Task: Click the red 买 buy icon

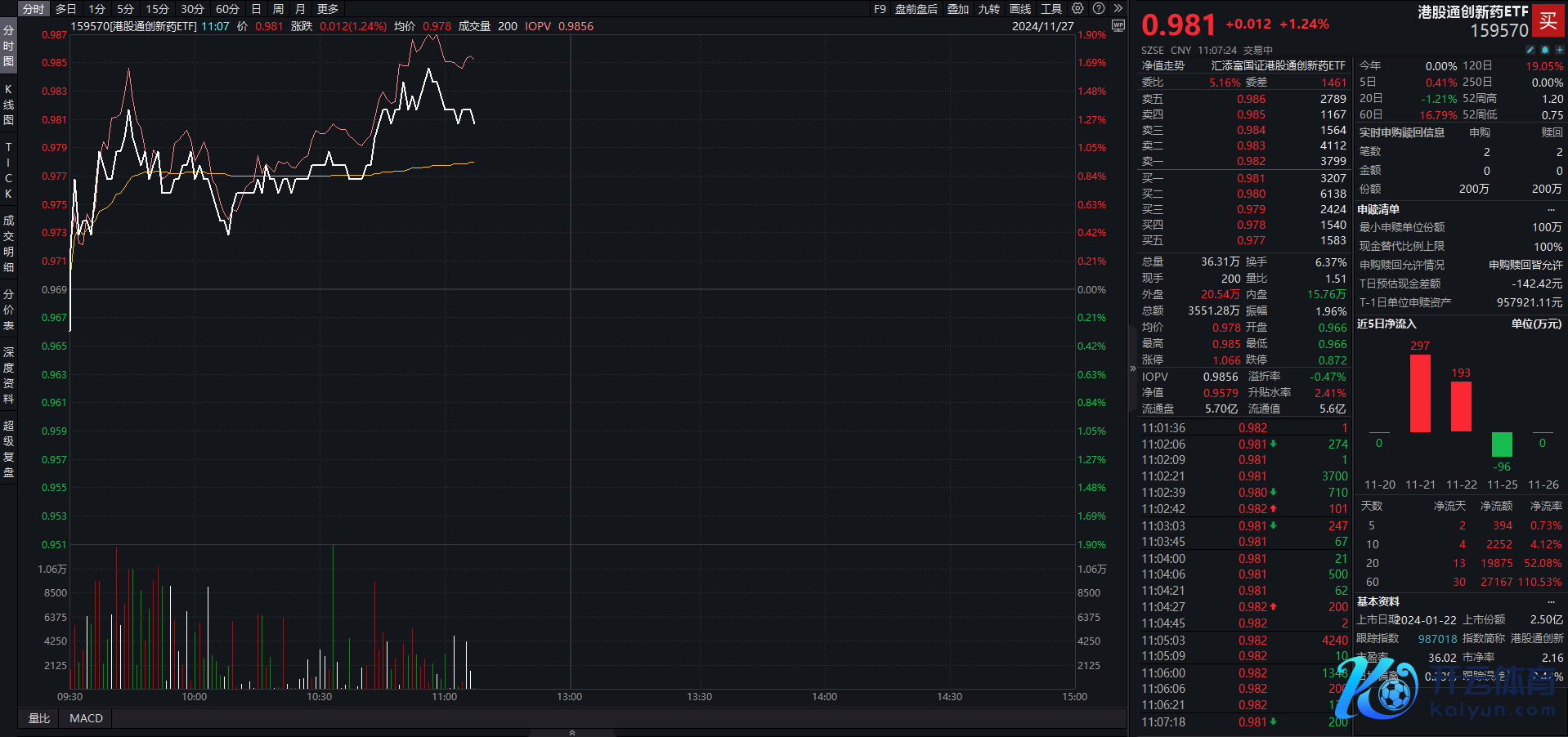Action: click(x=1548, y=20)
